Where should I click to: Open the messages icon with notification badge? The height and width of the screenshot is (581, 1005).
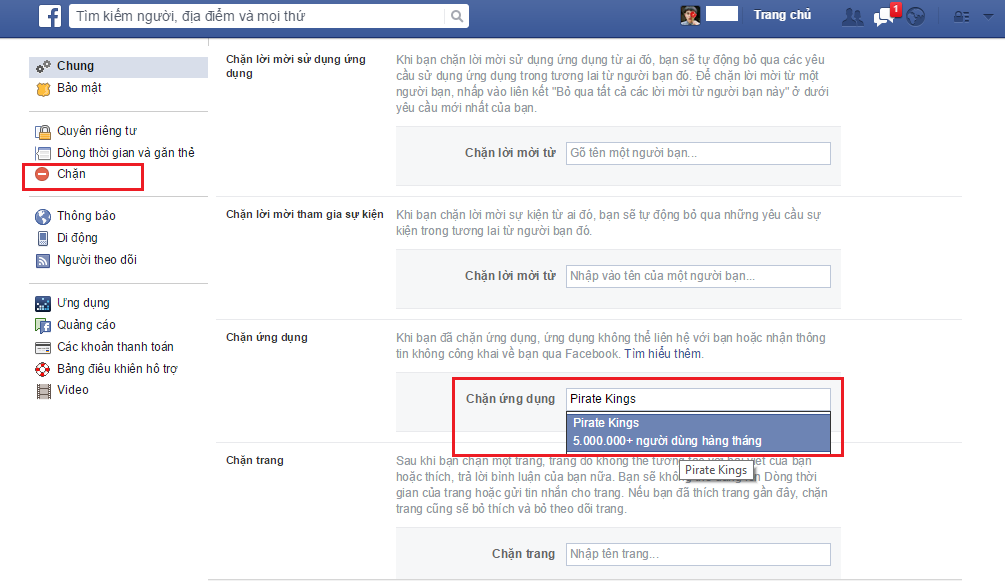[x=884, y=16]
